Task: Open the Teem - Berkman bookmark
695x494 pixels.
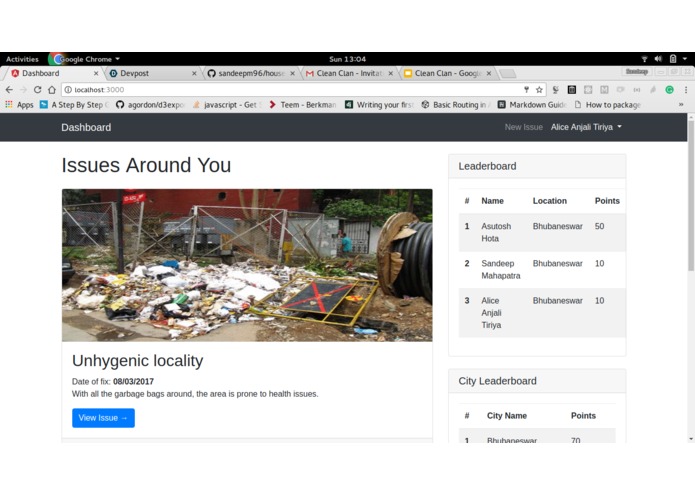Action: pos(303,105)
